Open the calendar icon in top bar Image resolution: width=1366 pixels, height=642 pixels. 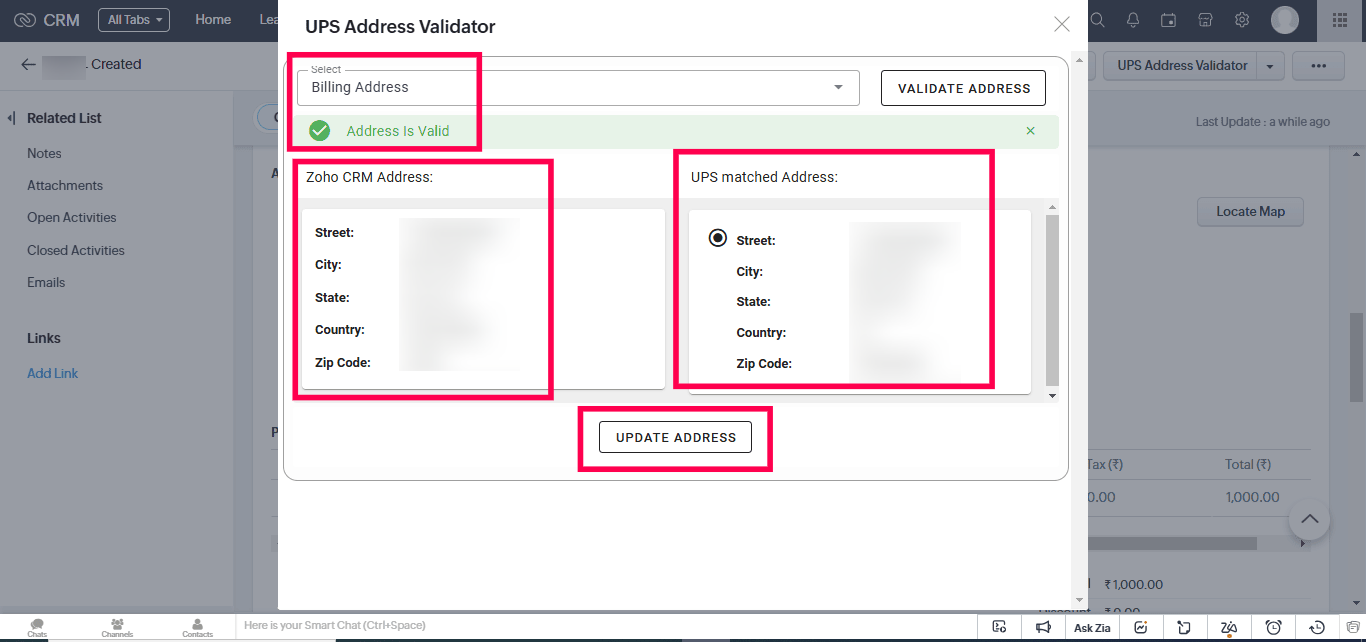1169,20
